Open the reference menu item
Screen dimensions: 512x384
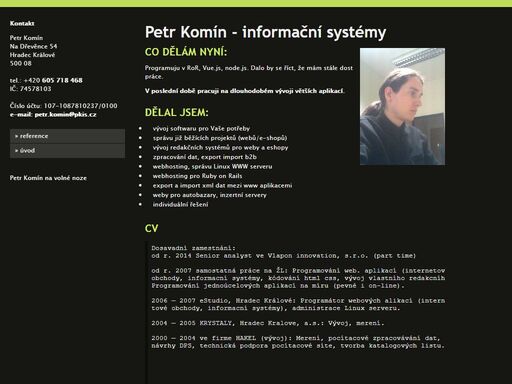[67, 136]
